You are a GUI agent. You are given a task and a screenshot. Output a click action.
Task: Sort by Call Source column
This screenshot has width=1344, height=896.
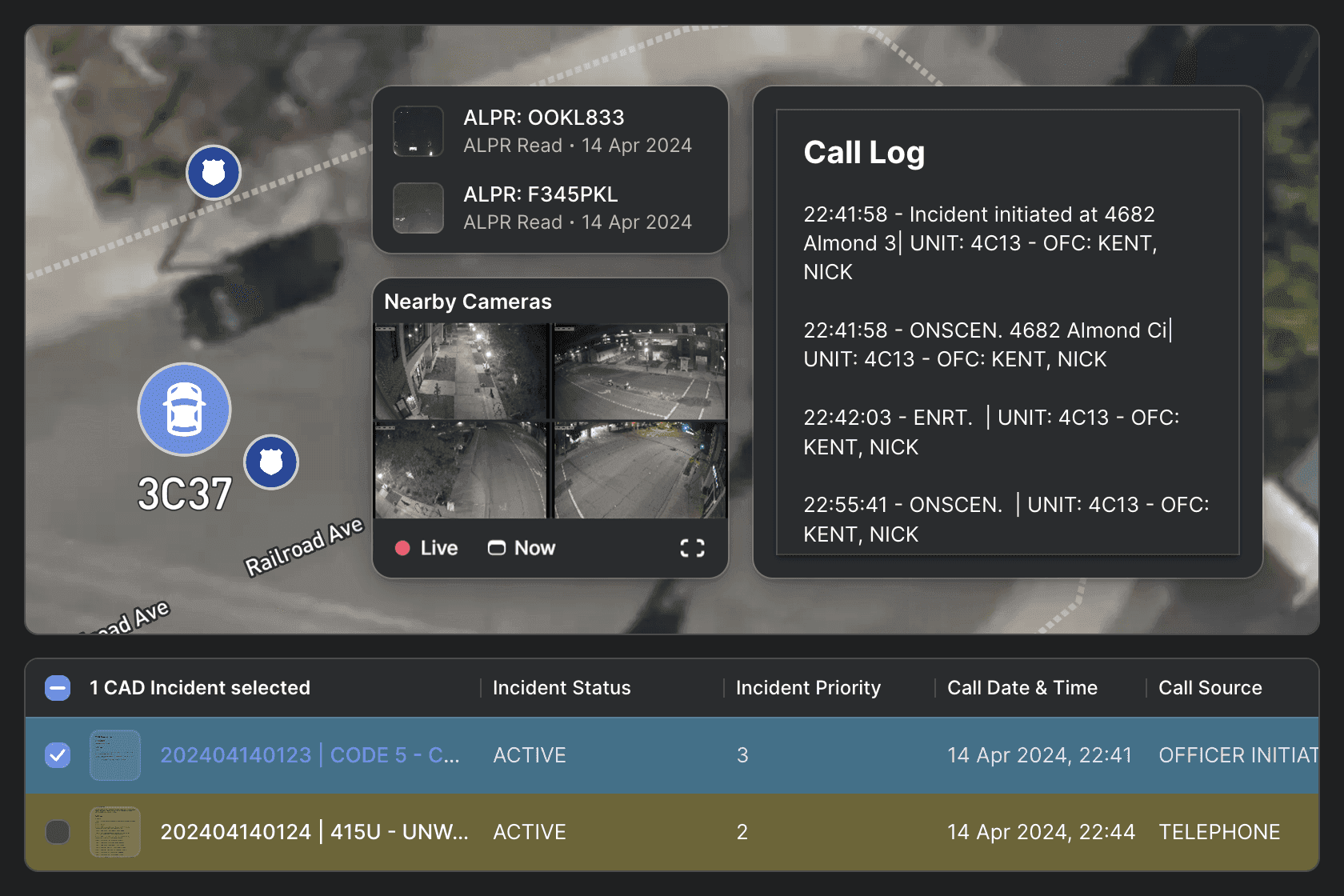click(1210, 688)
